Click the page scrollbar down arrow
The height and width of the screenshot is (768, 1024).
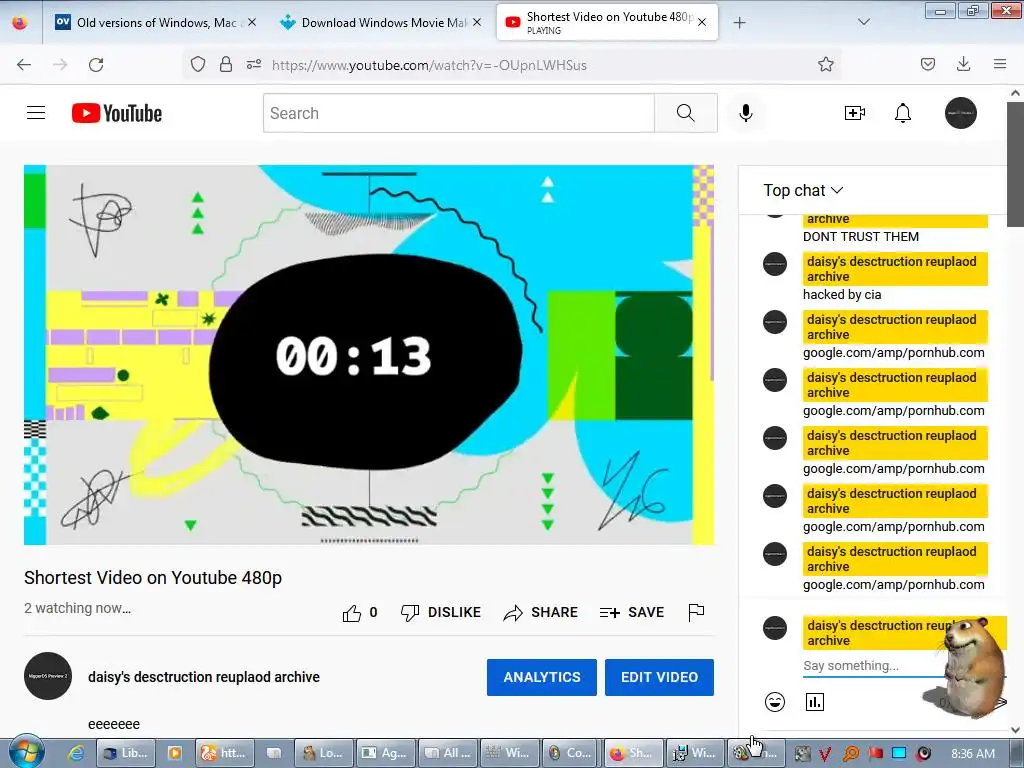pos(1016,729)
